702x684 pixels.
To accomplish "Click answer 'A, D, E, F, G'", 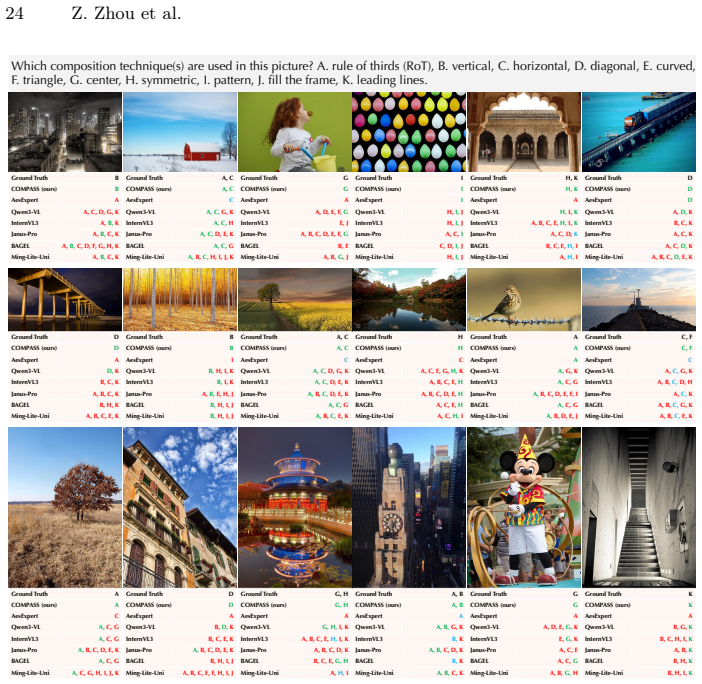I will click(331, 212).
